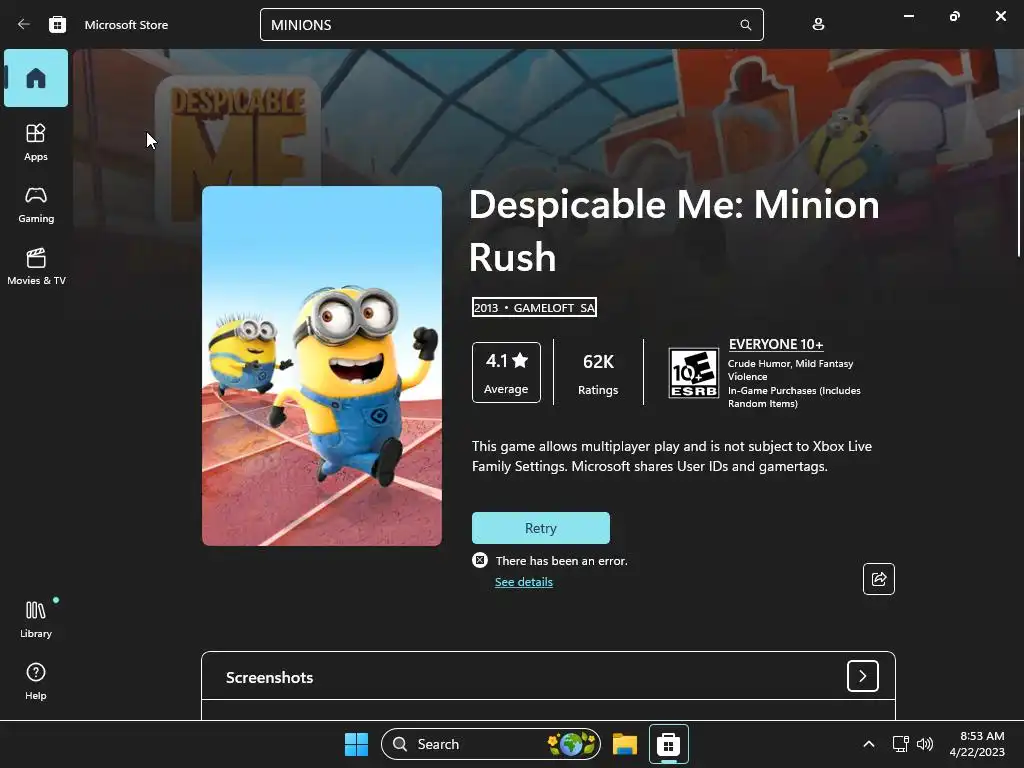
Task: Expand Screenshots with the chevron arrow
Action: [x=862, y=676]
